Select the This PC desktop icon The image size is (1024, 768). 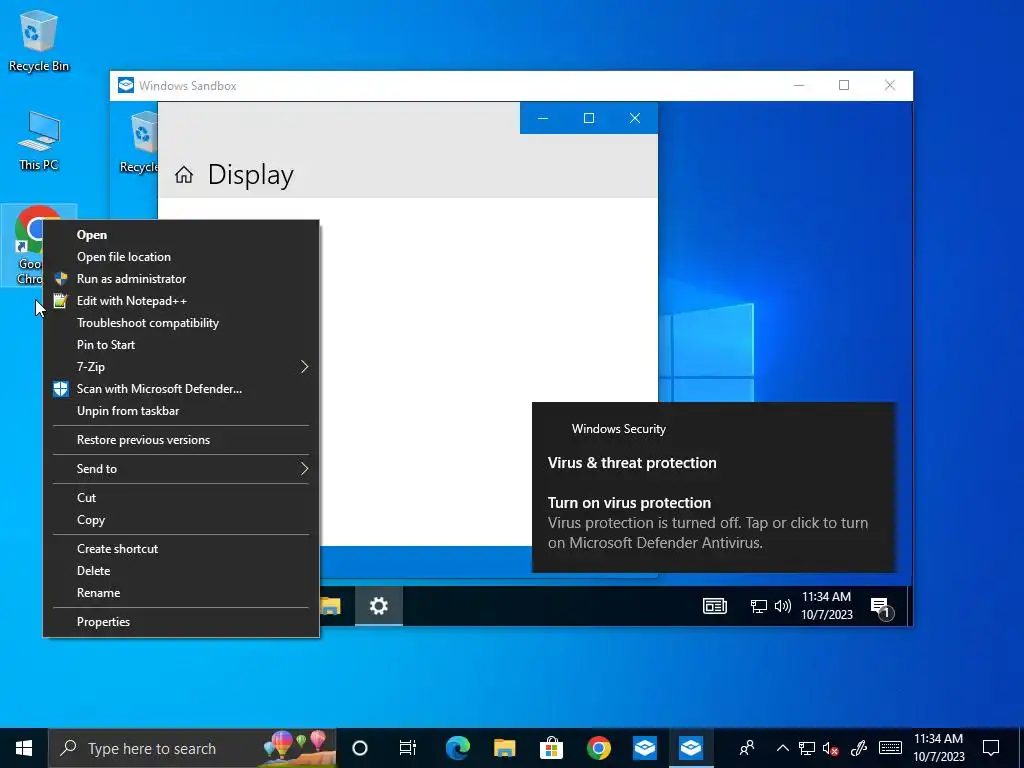click(x=39, y=140)
